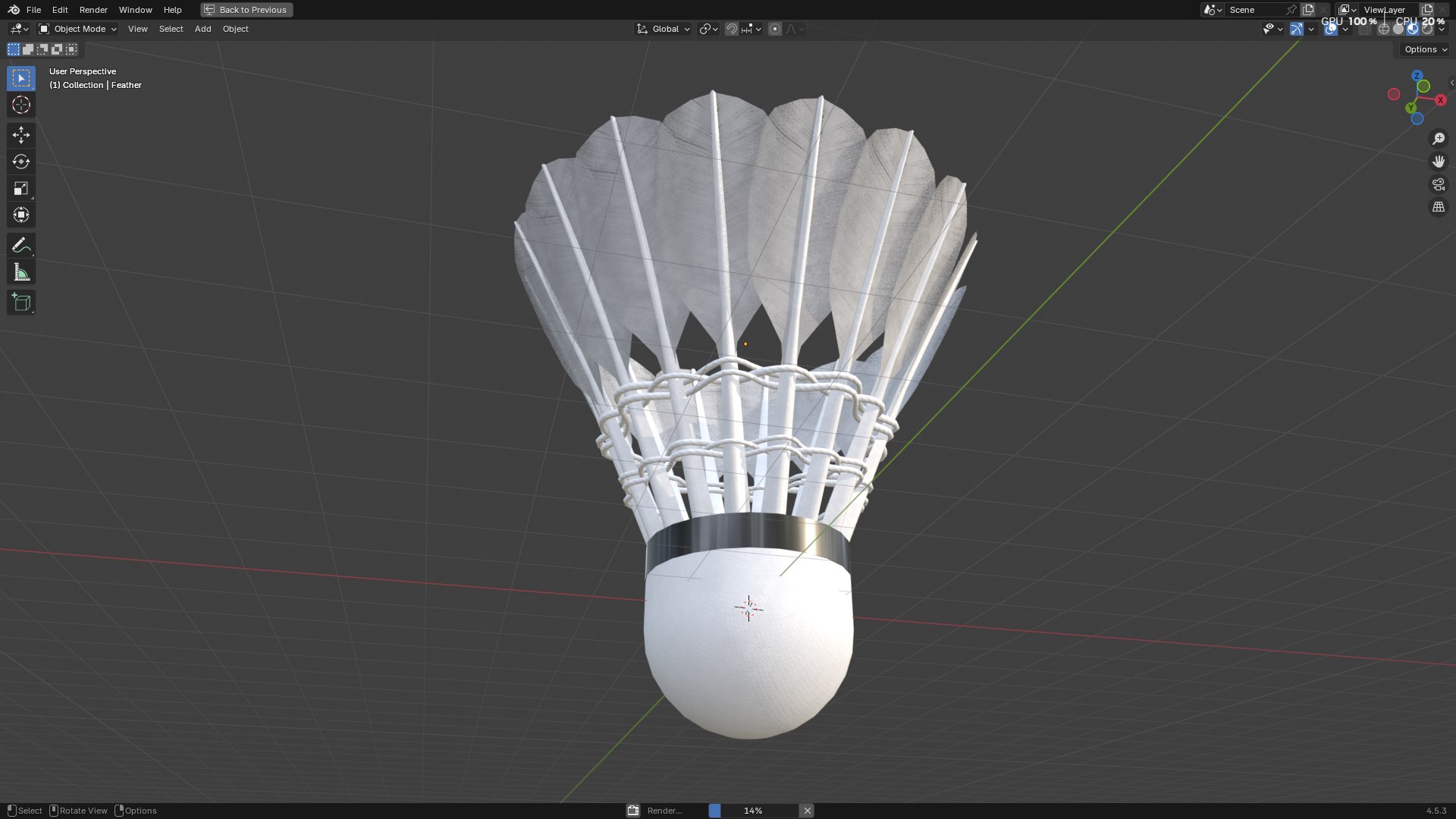This screenshot has height=819, width=1456.
Task: Activate the 3D Cursor tool
Action: 21,105
